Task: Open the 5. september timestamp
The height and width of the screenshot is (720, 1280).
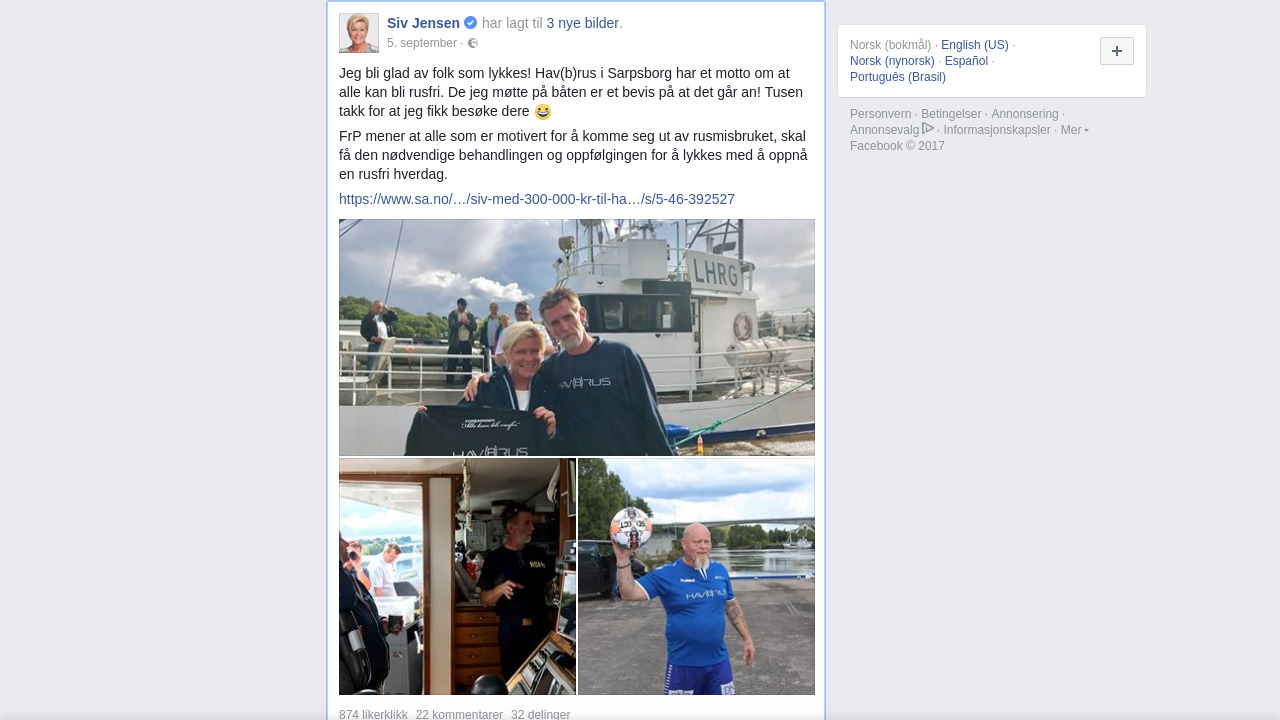Action: click(x=422, y=43)
